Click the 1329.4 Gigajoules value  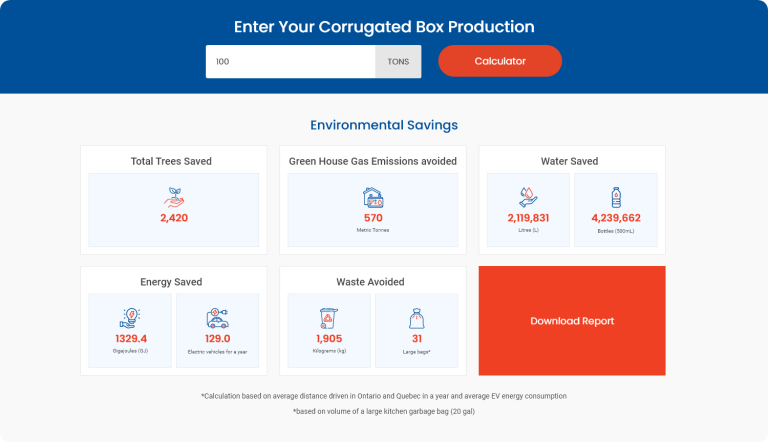[x=130, y=338]
